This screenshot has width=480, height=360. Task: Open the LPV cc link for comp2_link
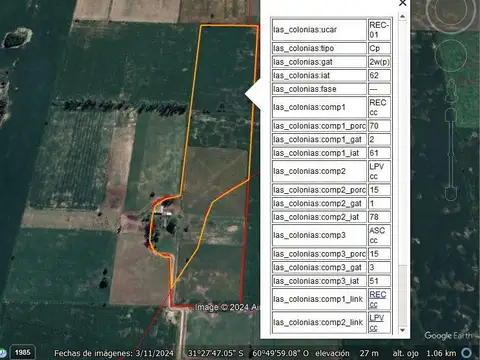coord(377,322)
